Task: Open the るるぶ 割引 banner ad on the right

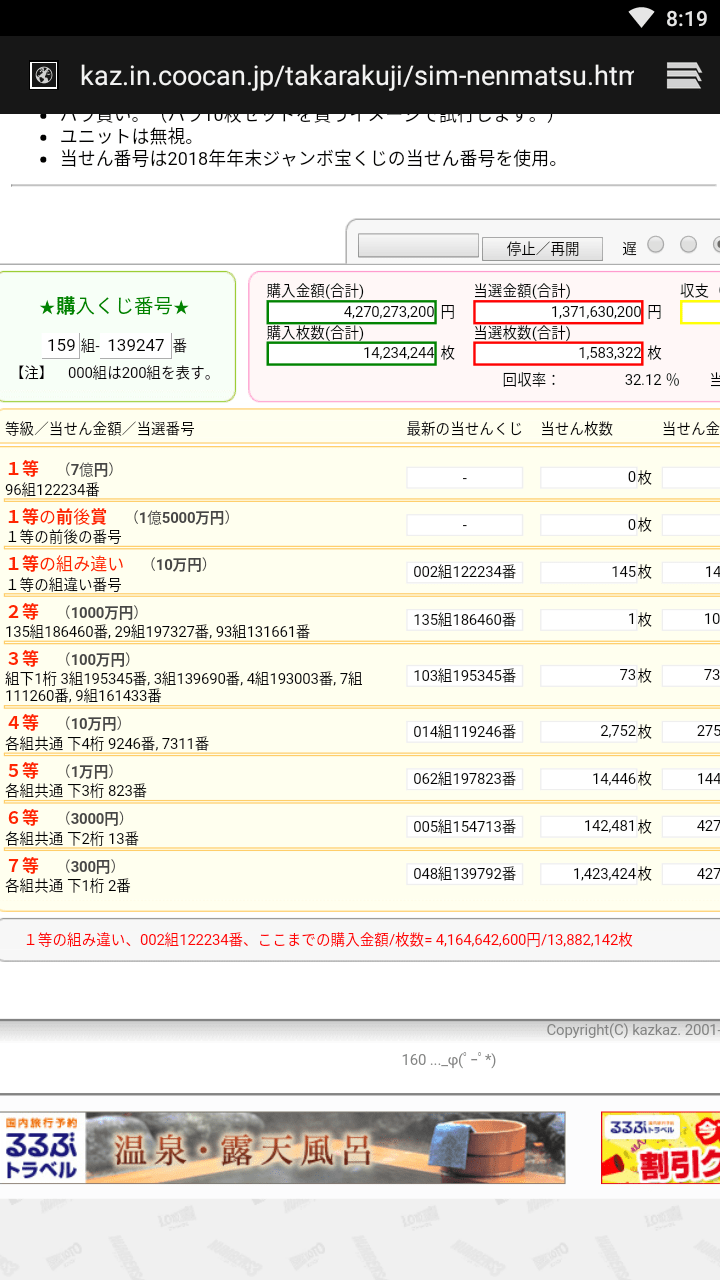Action: tap(660, 1148)
